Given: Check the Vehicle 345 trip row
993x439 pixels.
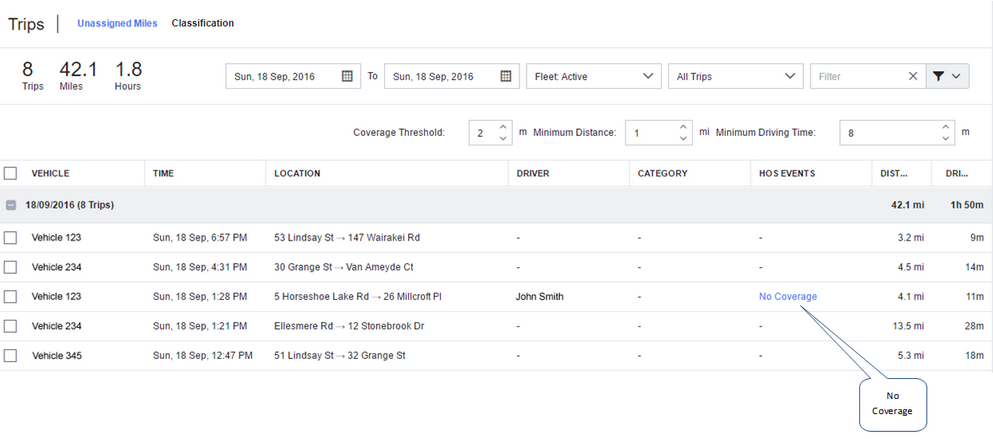Looking at the screenshot, I should pyautogui.click(x=10, y=355).
